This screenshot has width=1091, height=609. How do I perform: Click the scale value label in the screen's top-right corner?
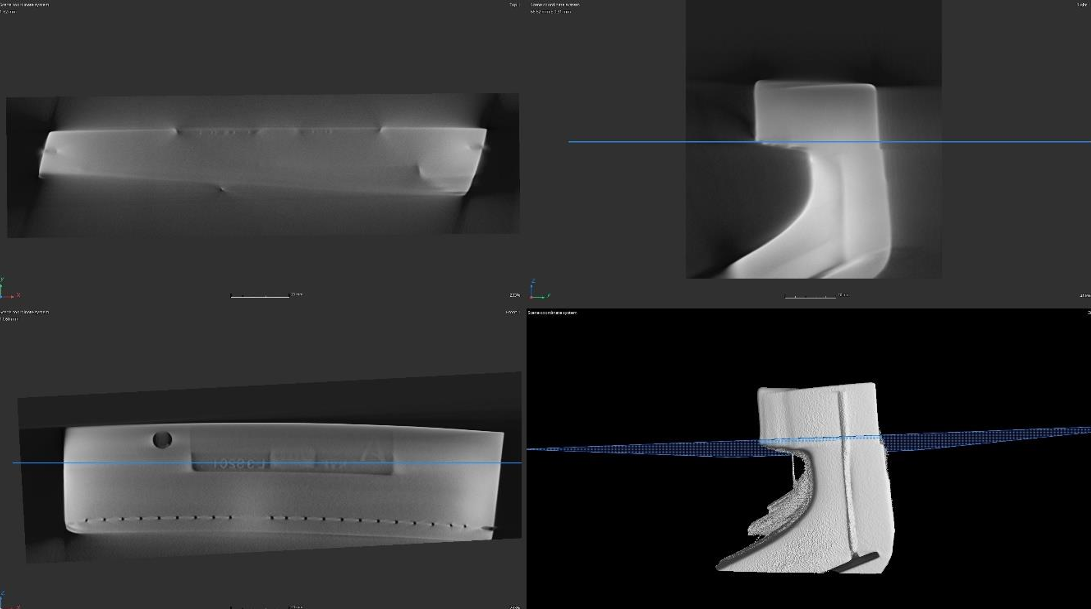click(x=1084, y=4)
